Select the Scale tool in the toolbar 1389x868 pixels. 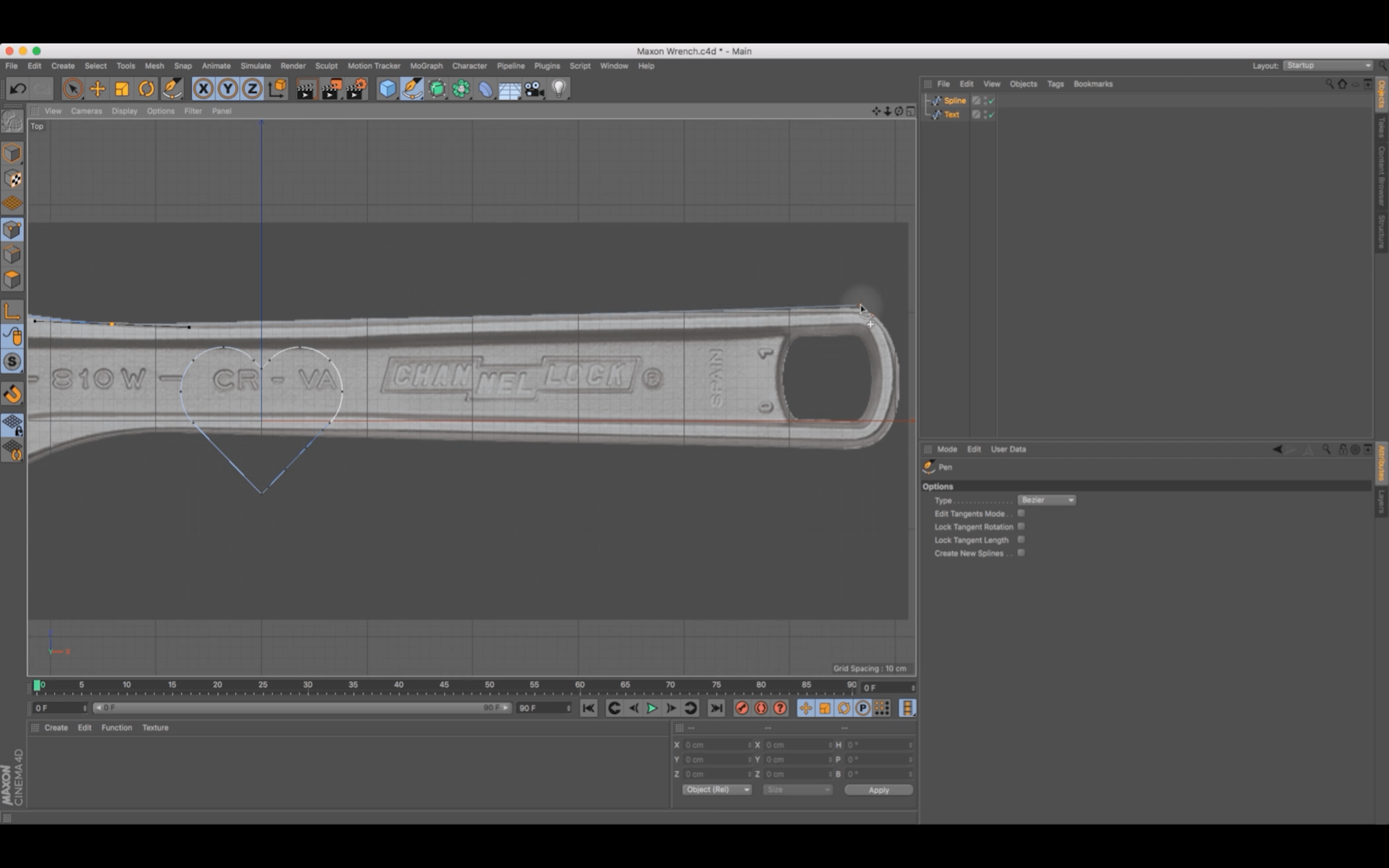[122, 88]
